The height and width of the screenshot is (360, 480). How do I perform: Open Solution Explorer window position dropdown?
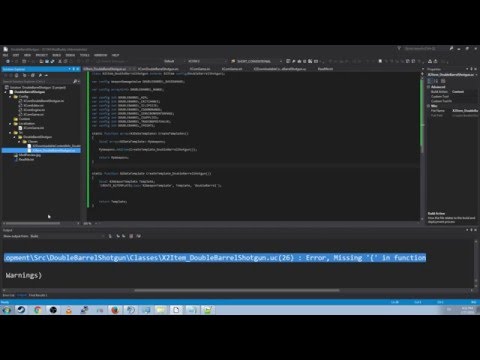tap(69, 69)
